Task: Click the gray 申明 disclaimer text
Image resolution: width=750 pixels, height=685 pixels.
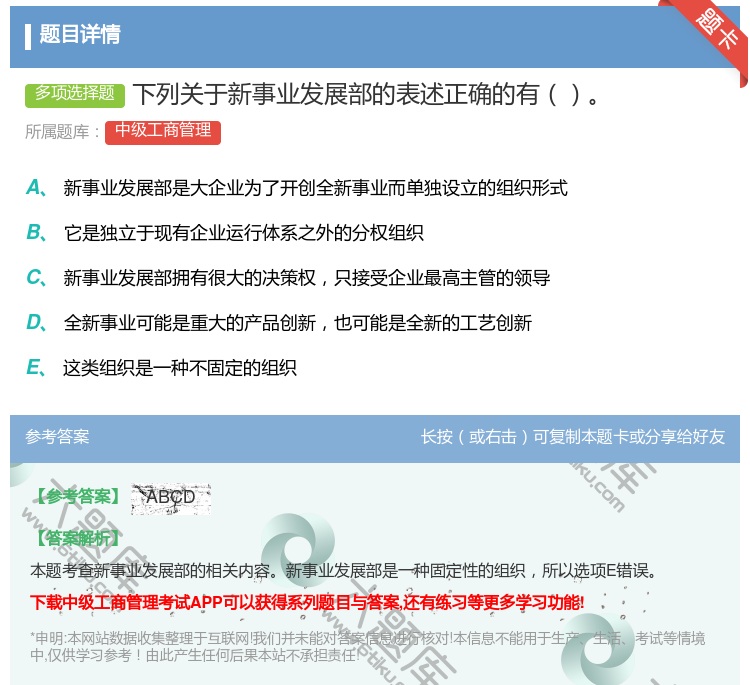Action: pyautogui.click(x=367, y=646)
